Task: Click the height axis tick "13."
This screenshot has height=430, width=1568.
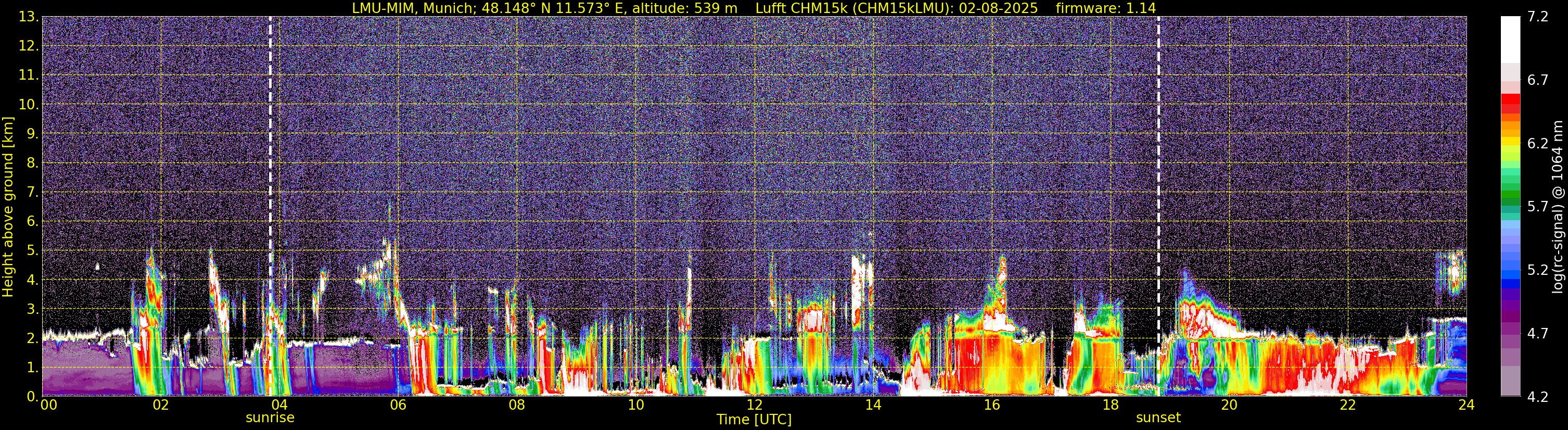Action: click(x=29, y=17)
